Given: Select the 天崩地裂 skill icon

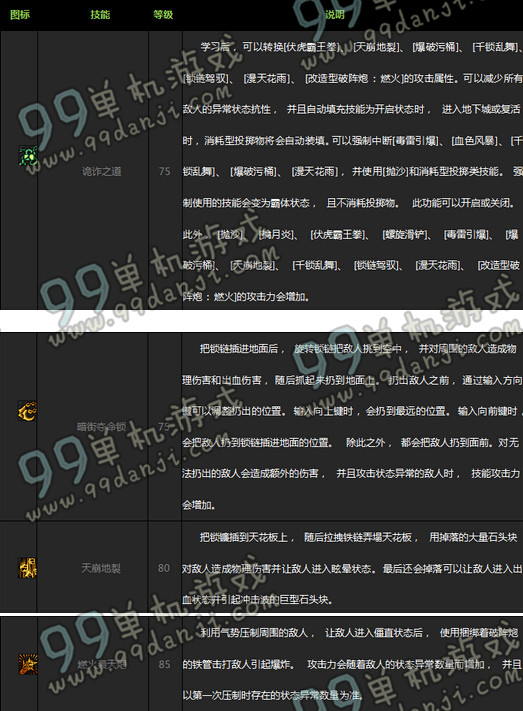Looking at the screenshot, I should pos(27,568).
